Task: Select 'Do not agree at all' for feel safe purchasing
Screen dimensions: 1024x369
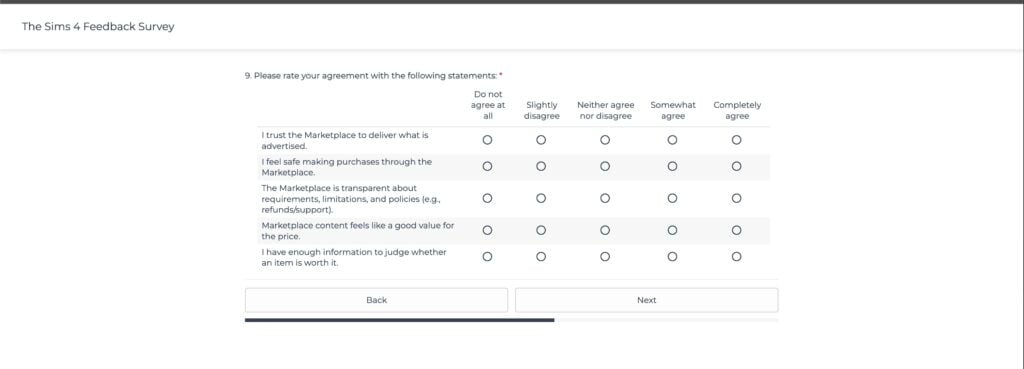Action: point(487,167)
